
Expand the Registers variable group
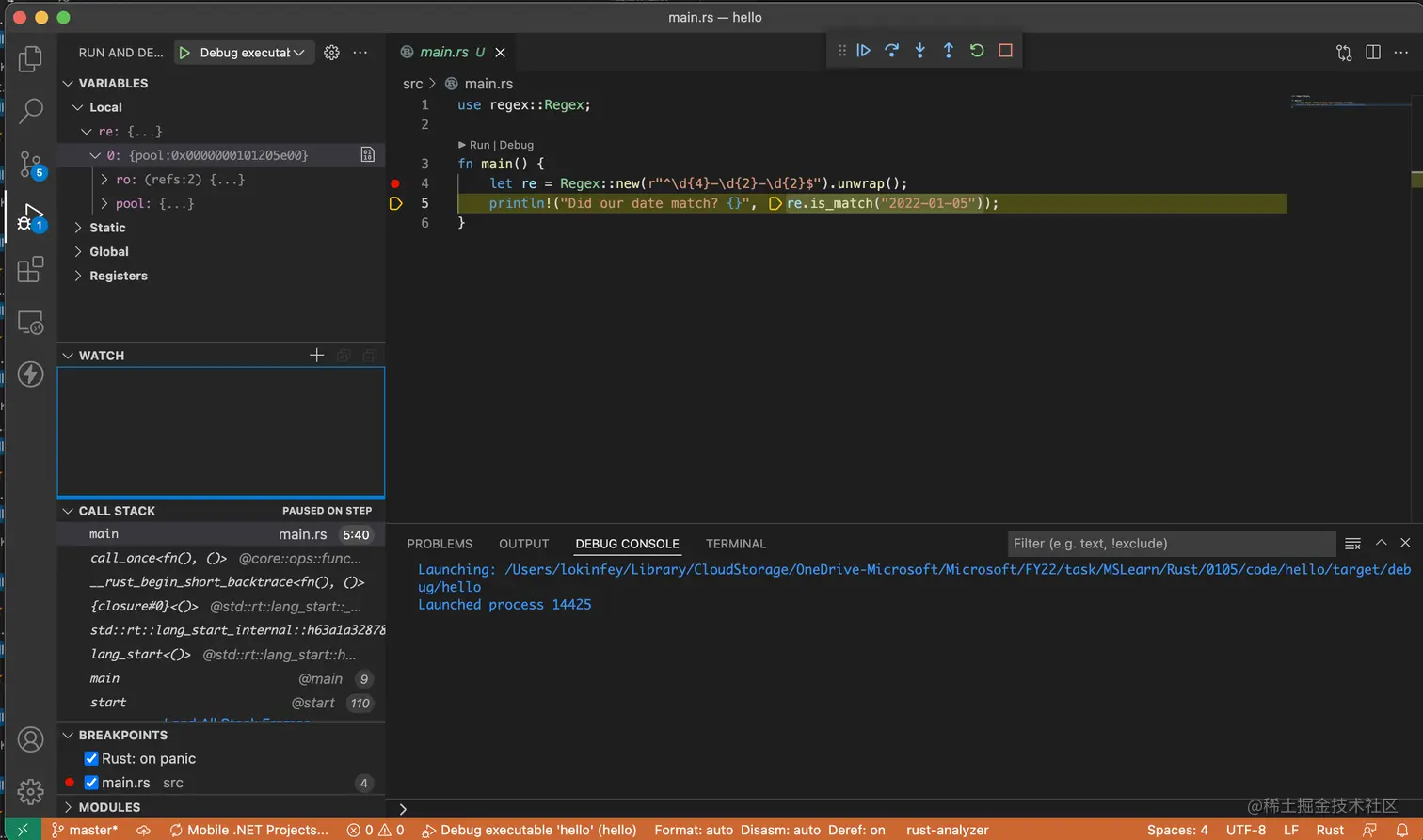pyautogui.click(x=118, y=276)
